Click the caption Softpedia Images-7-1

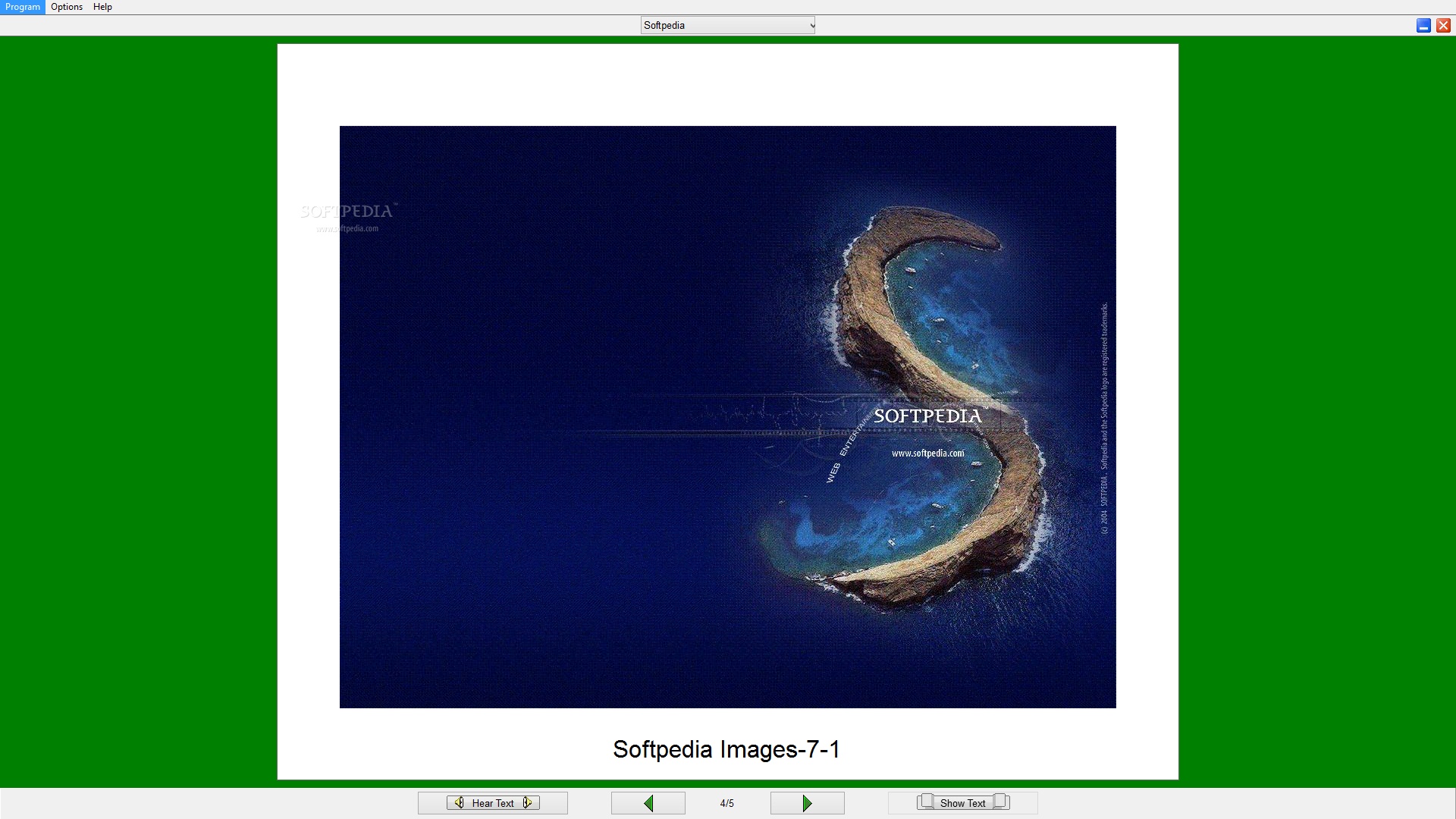(x=726, y=749)
